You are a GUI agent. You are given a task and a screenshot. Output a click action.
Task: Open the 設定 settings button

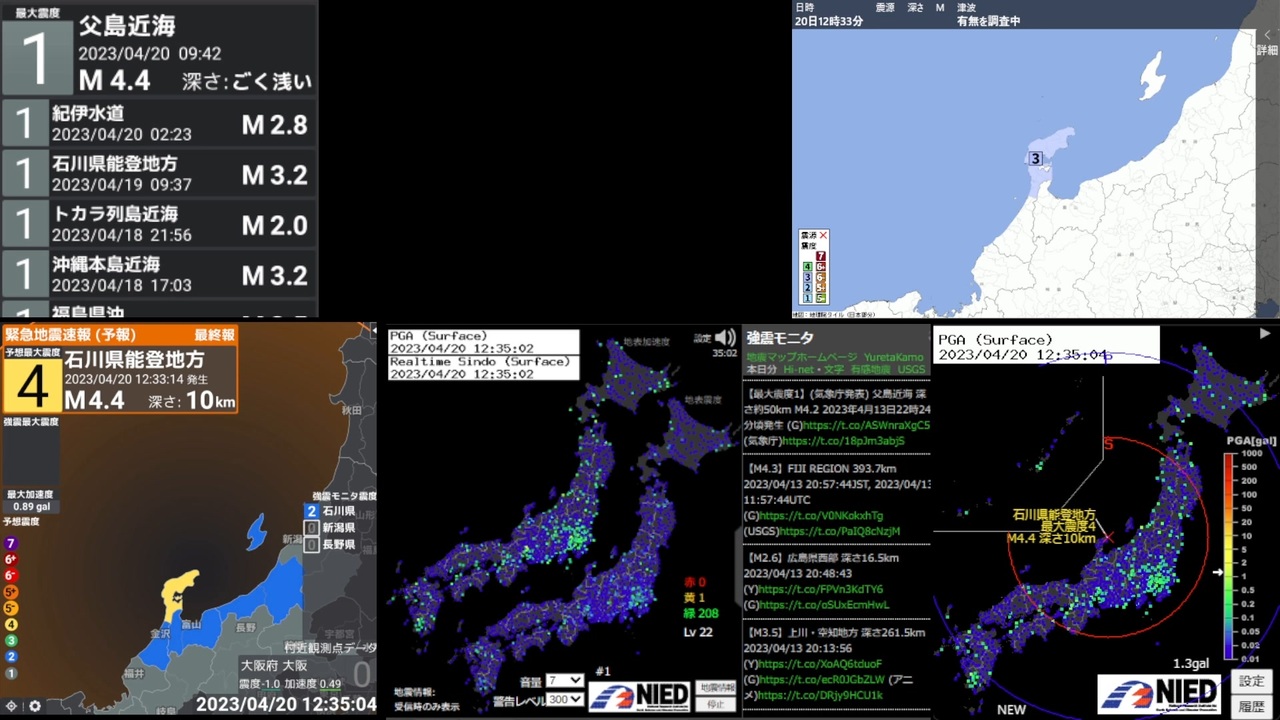1252,681
